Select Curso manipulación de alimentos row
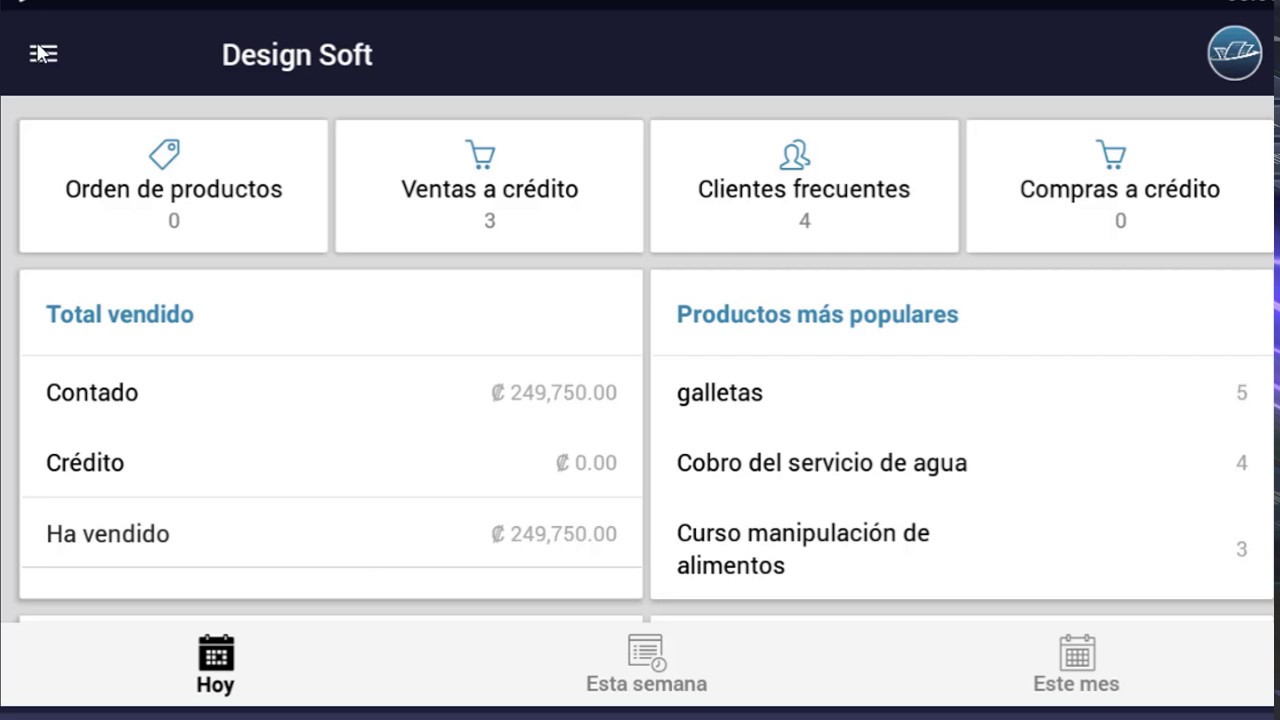The width and height of the screenshot is (1280, 720). [x=962, y=549]
